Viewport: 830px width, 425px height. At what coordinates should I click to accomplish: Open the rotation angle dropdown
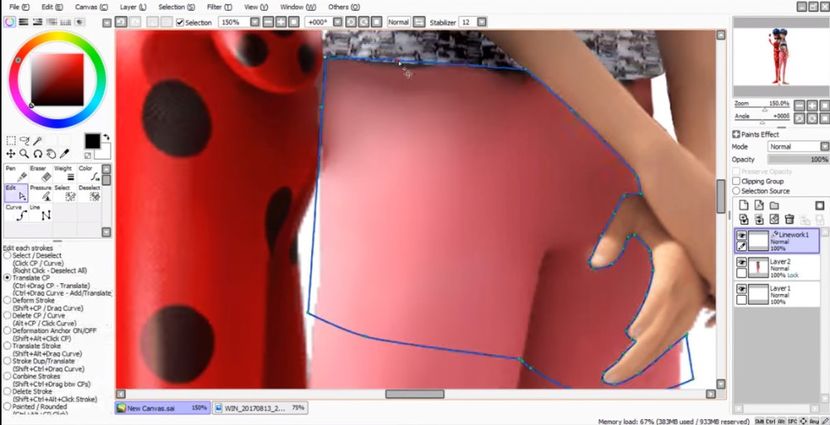pos(337,22)
